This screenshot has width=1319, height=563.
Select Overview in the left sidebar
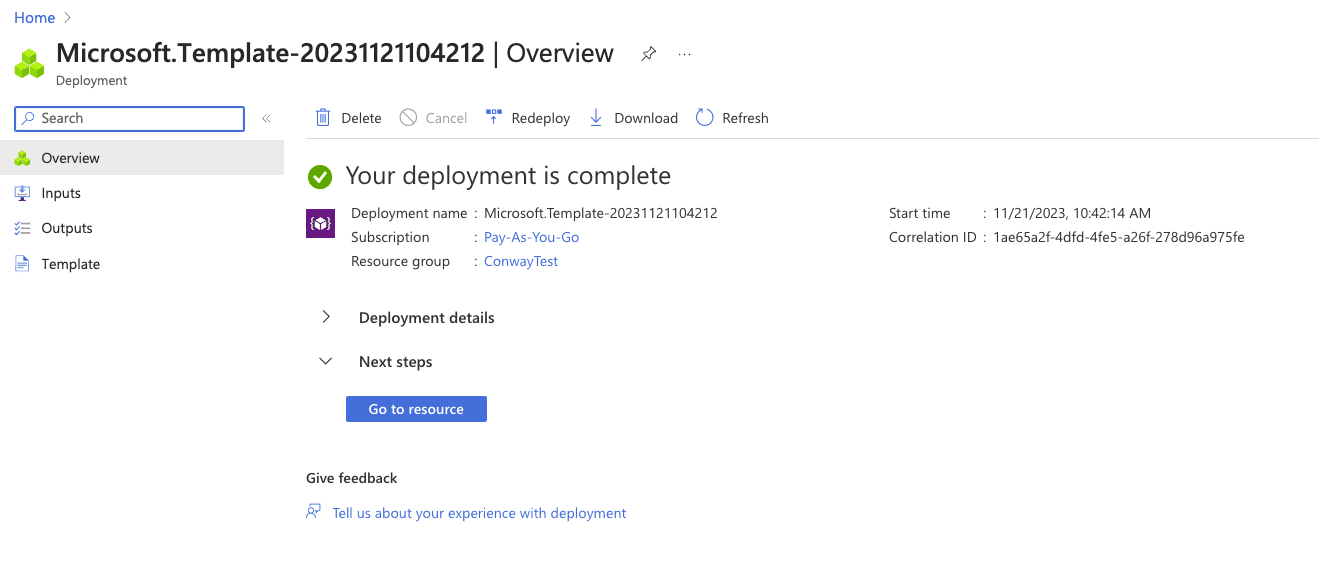click(70, 158)
